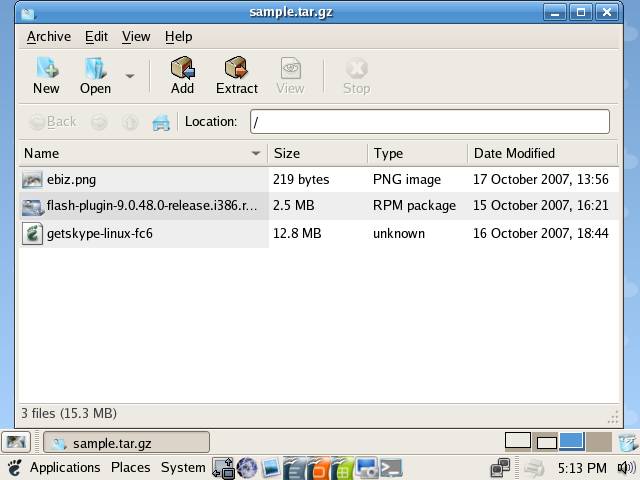Open the Edit menu
The image size is (640, 480).
[x=96, y=36]
